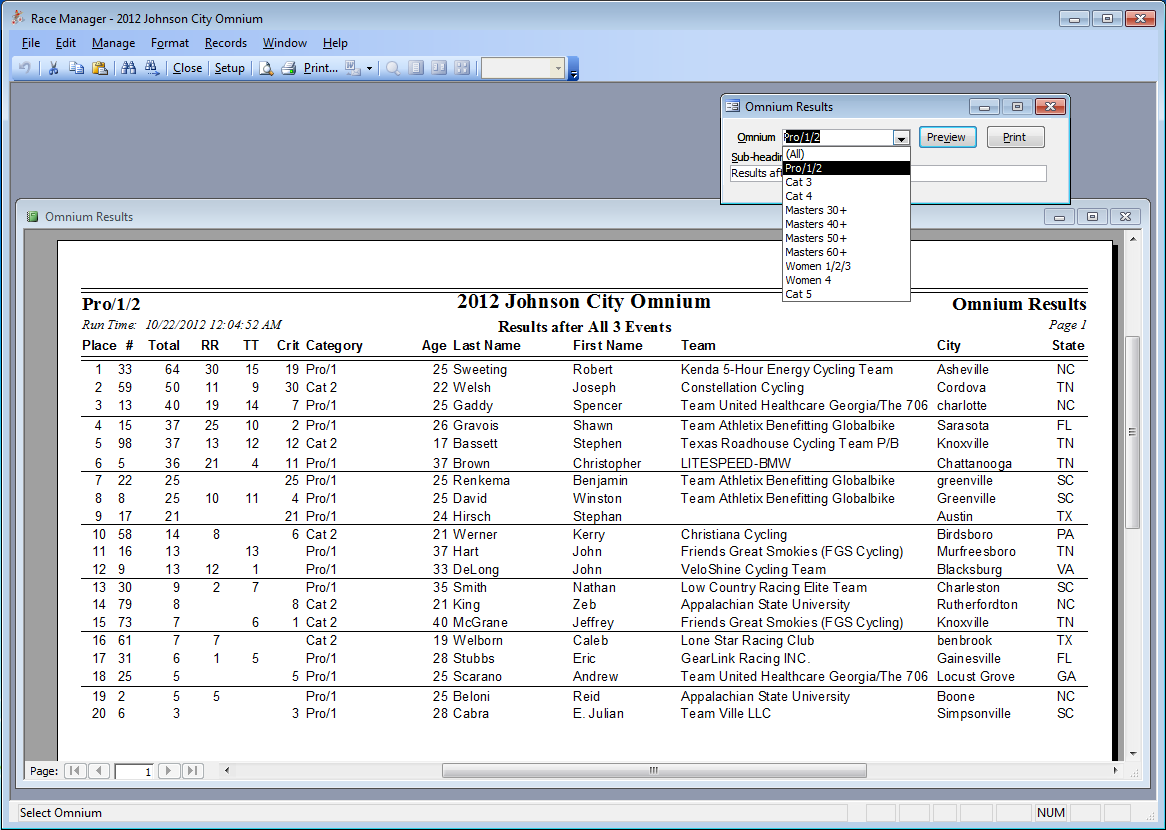Open Print Preview with the magnifier-page icon
The image size is (1166, 830).
coord(265,68)
